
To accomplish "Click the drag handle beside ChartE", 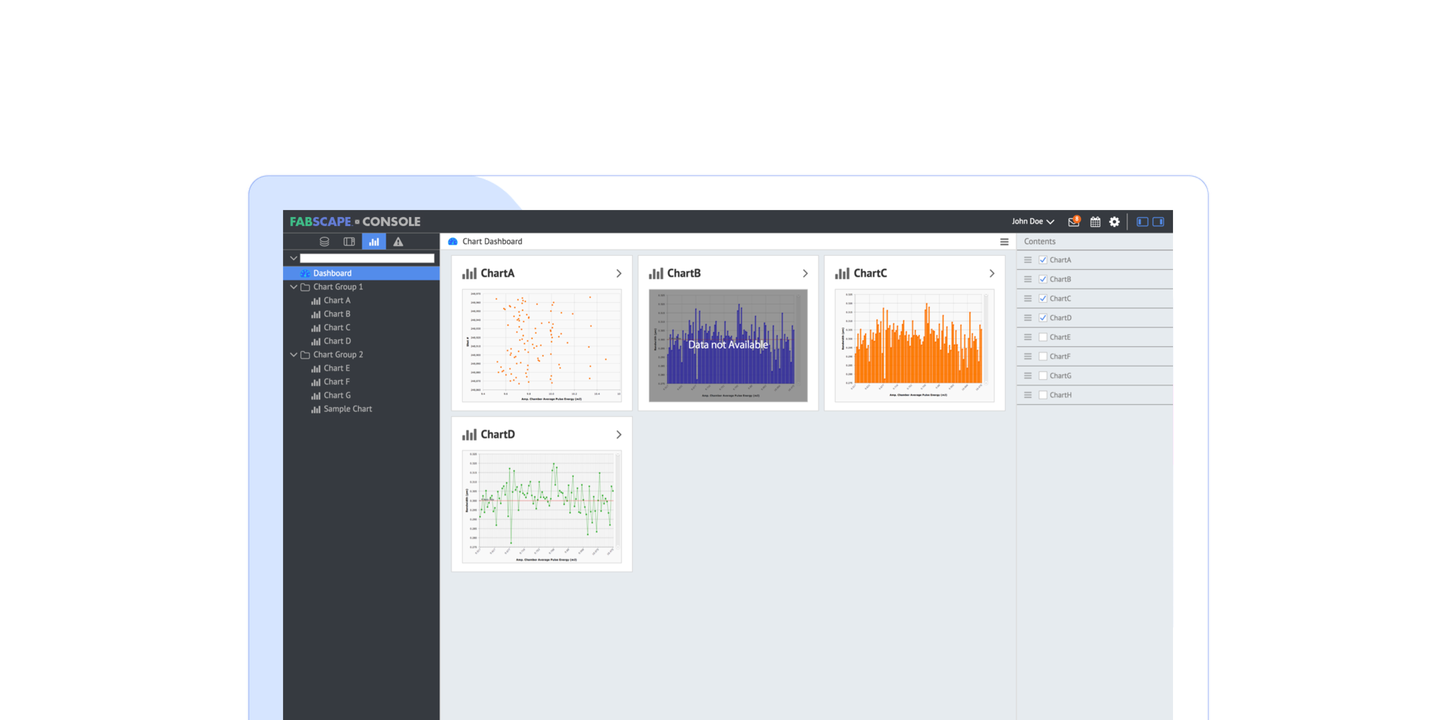I will point(1028,337).
